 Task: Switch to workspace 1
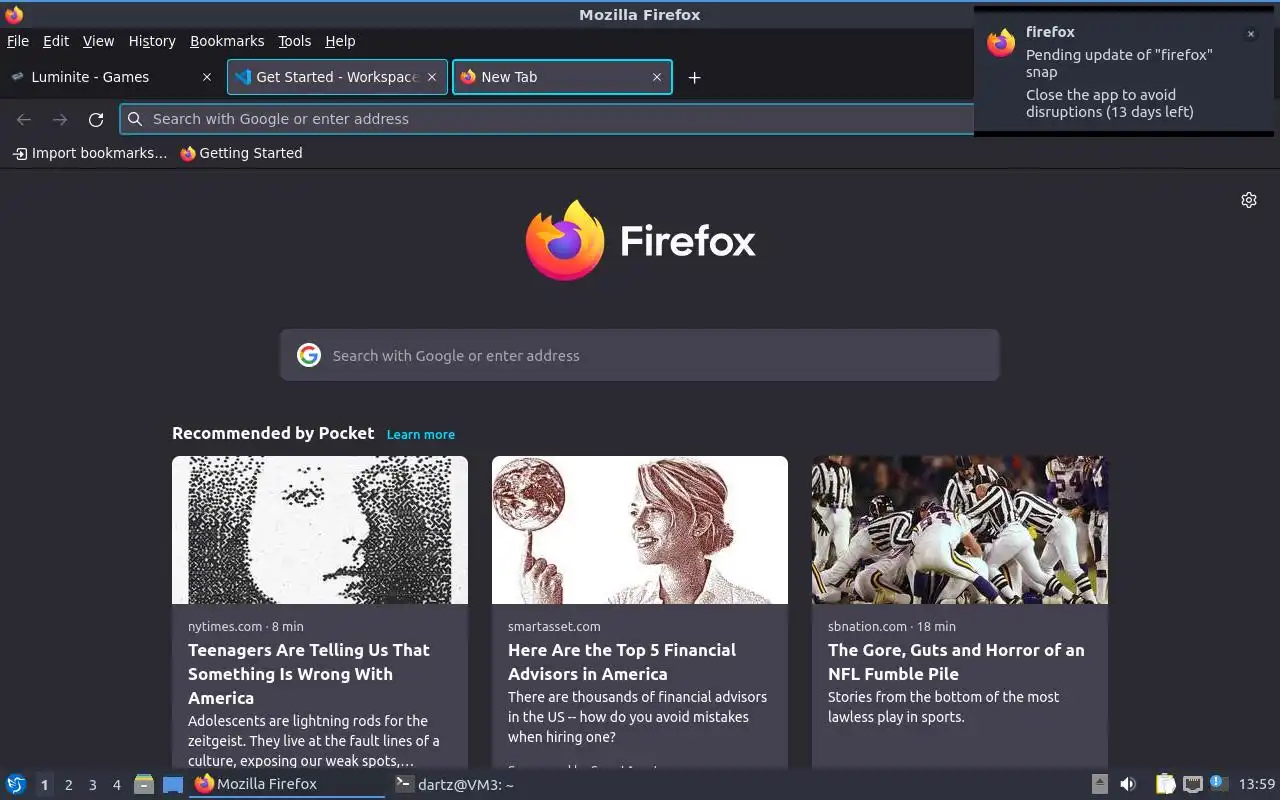44,785
